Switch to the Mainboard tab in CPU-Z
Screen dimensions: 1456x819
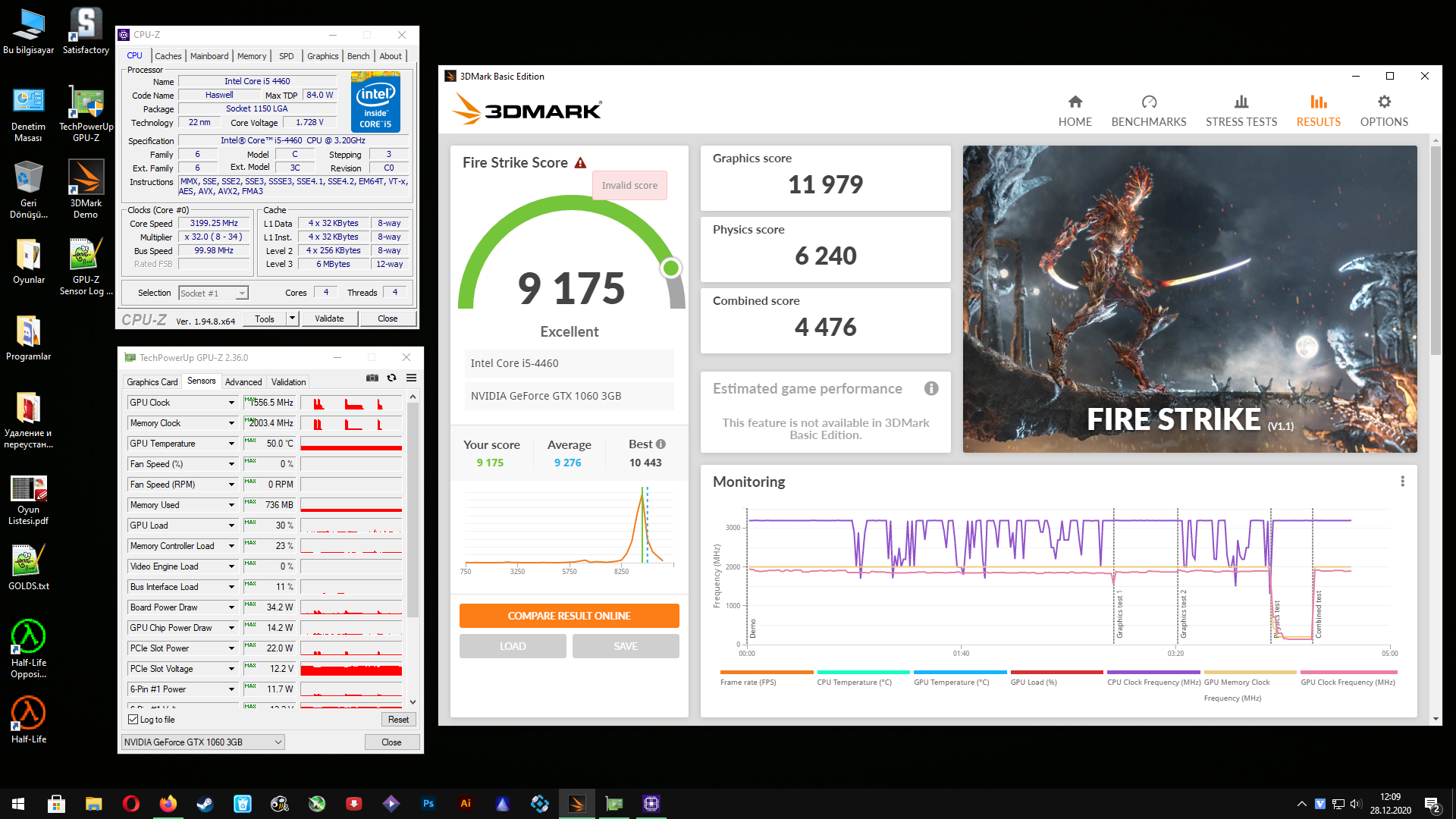coord(209,56)
